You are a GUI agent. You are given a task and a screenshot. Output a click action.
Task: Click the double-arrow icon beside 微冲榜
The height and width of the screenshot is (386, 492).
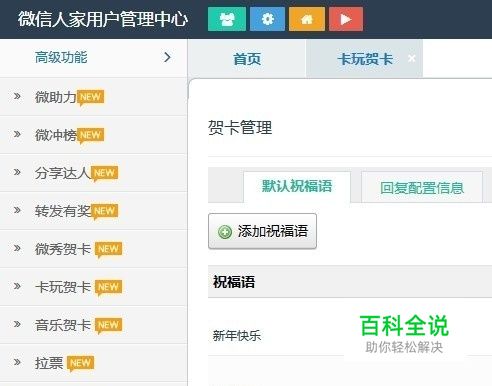coord(17,134)
